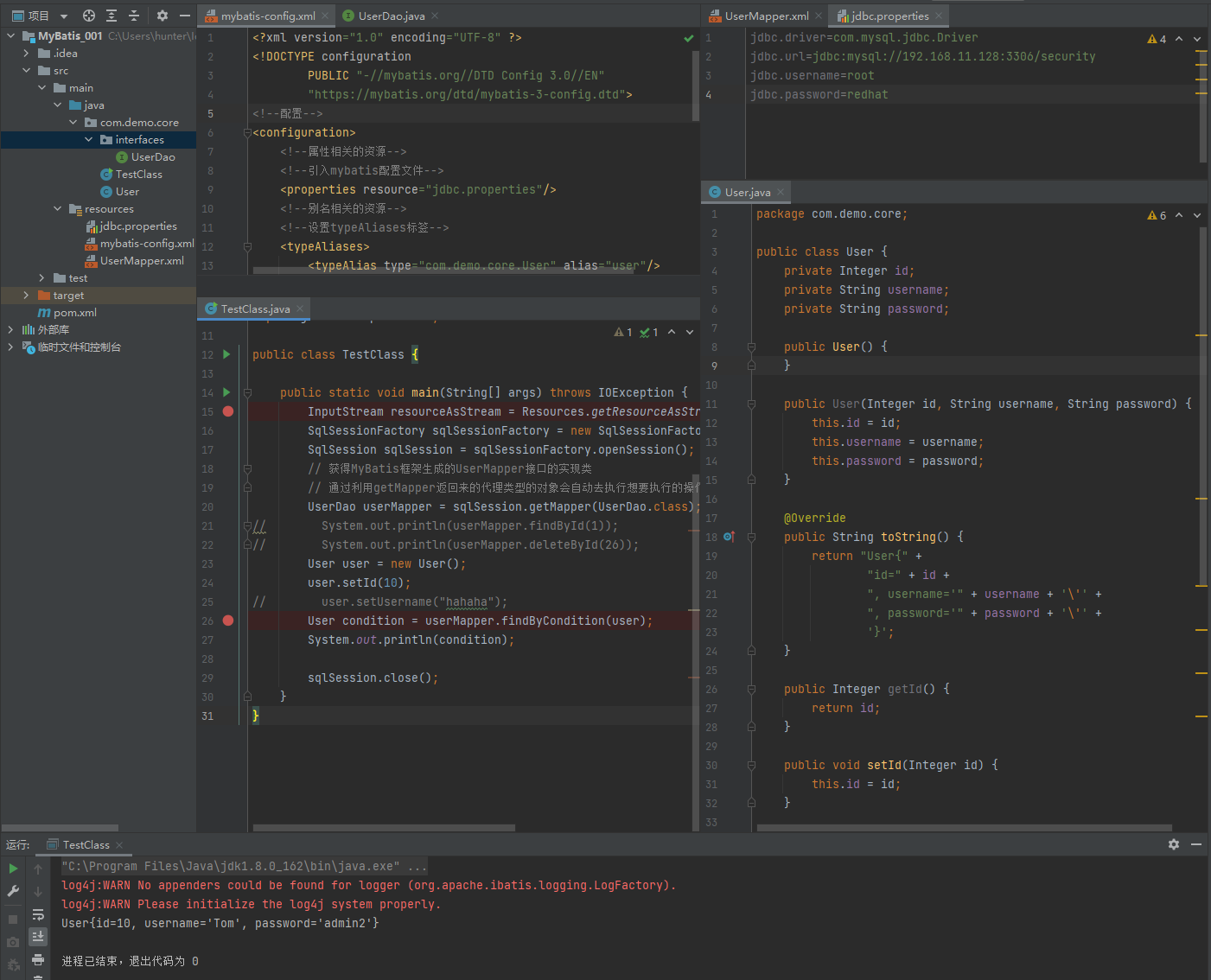Click the Expand All icon in project panel
Screen dimensions: 1211x980
pyautogui.click(x=112, y=16)
